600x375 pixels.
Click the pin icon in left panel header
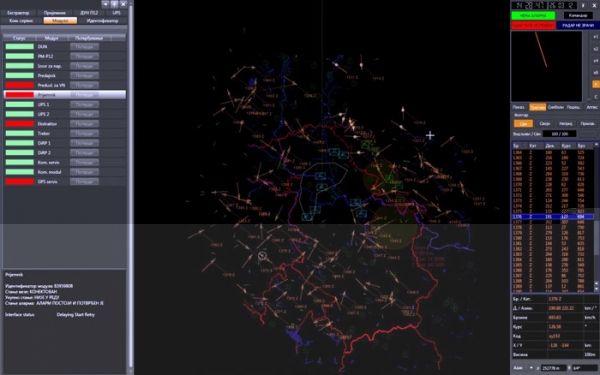coord(114,4)
